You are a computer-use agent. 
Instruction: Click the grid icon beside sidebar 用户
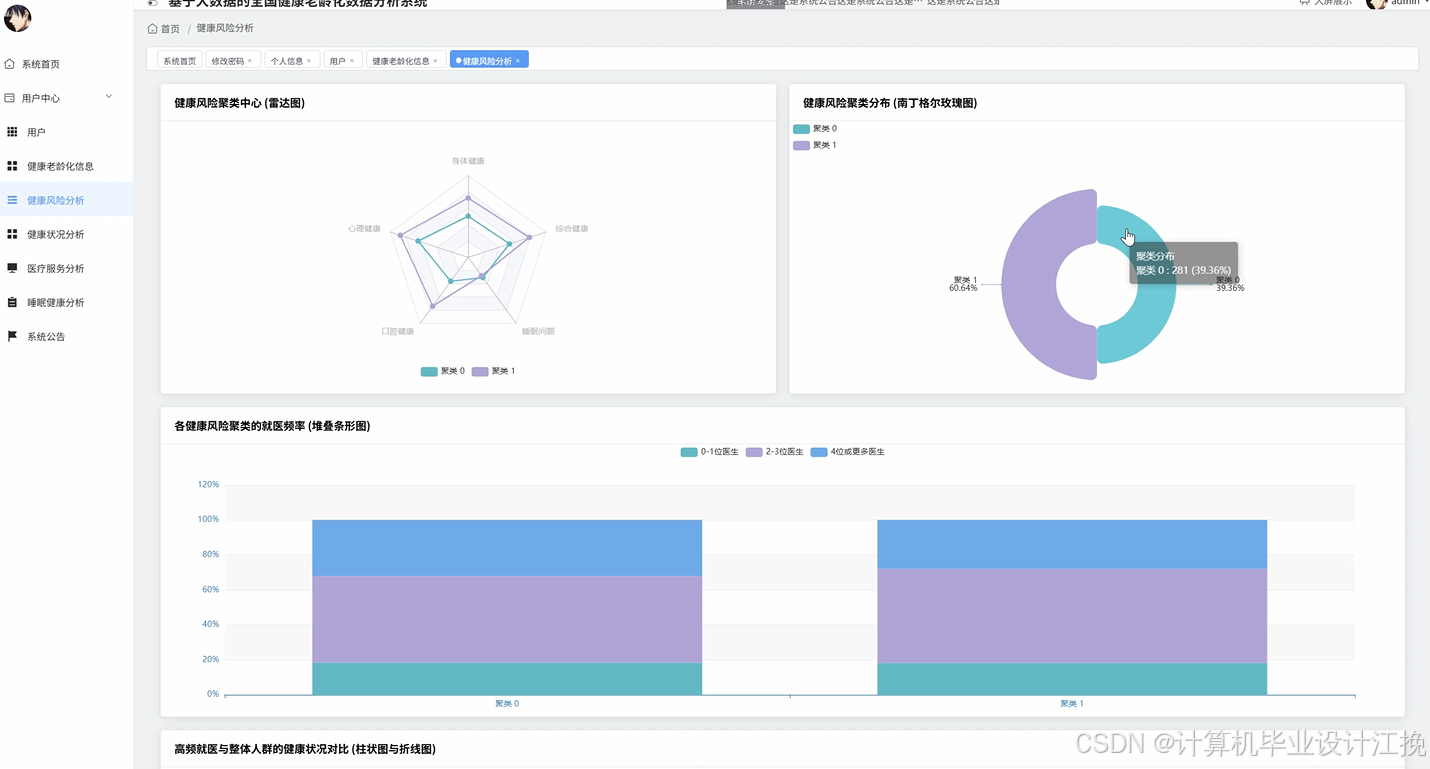click(12, 132)
